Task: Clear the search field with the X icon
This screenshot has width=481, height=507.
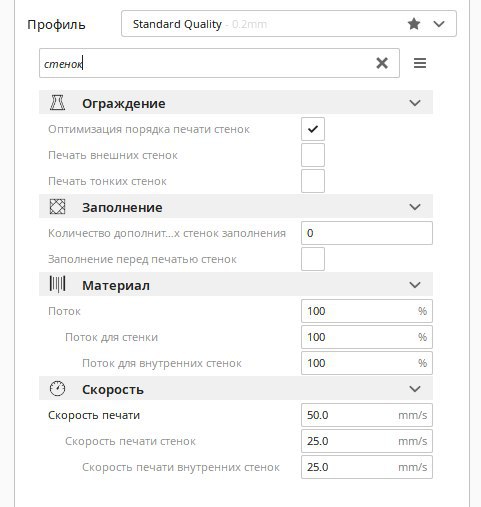Action: tap(382, 63)
